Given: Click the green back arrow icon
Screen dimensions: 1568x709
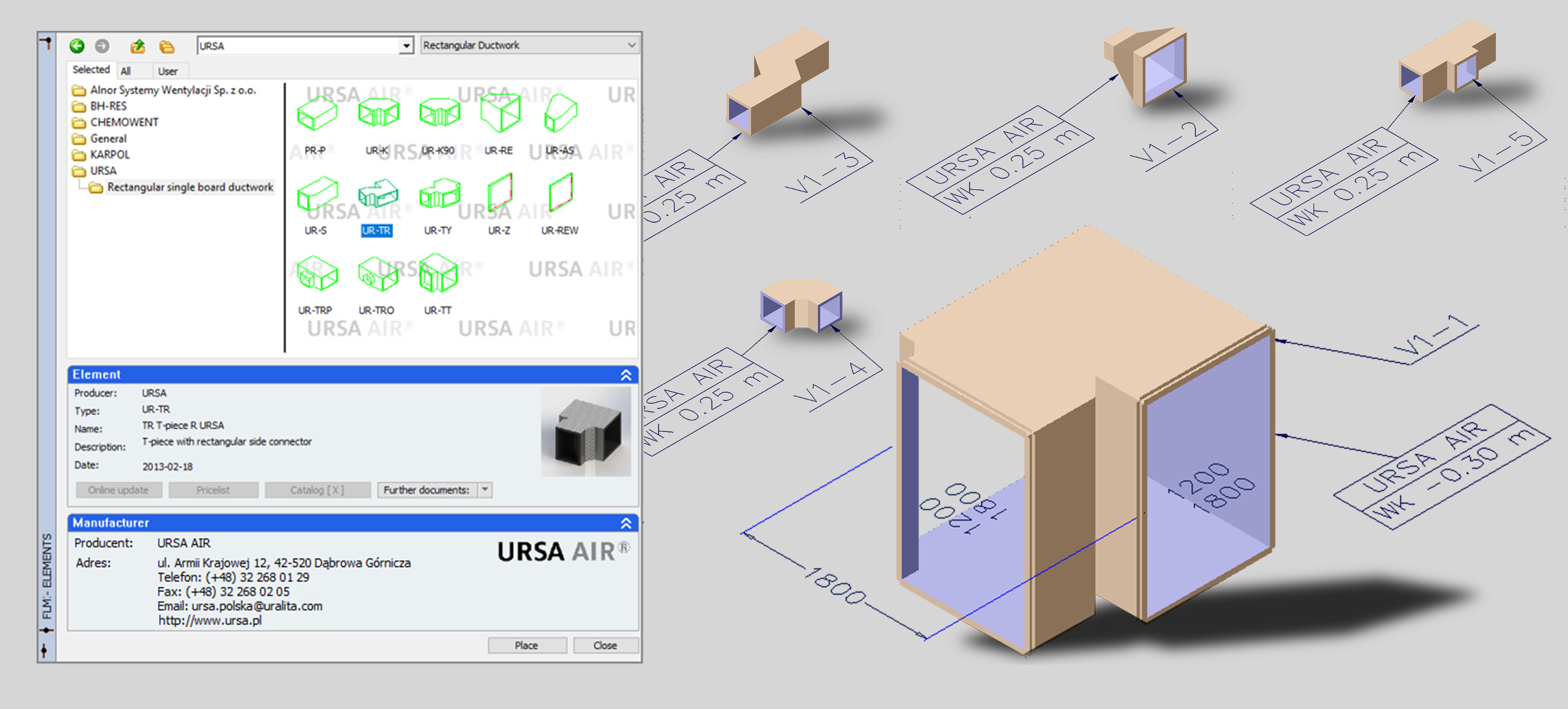Looking at the screenshot, I should (77, 45).
